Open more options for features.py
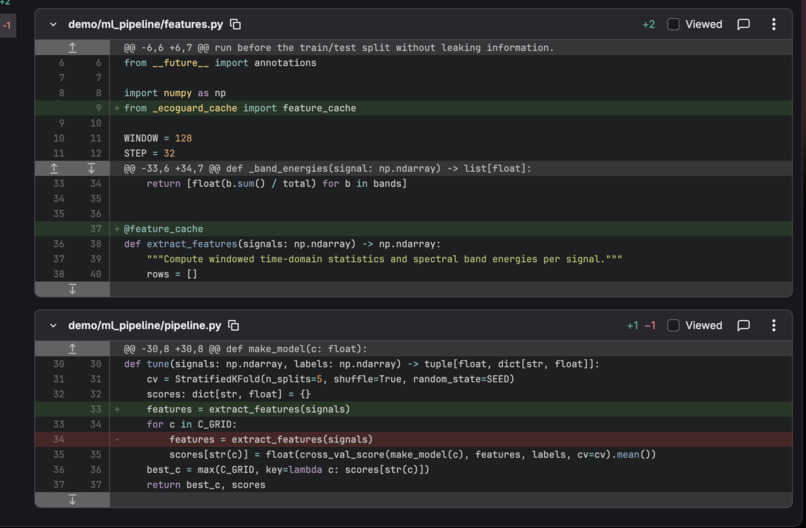 774,24
